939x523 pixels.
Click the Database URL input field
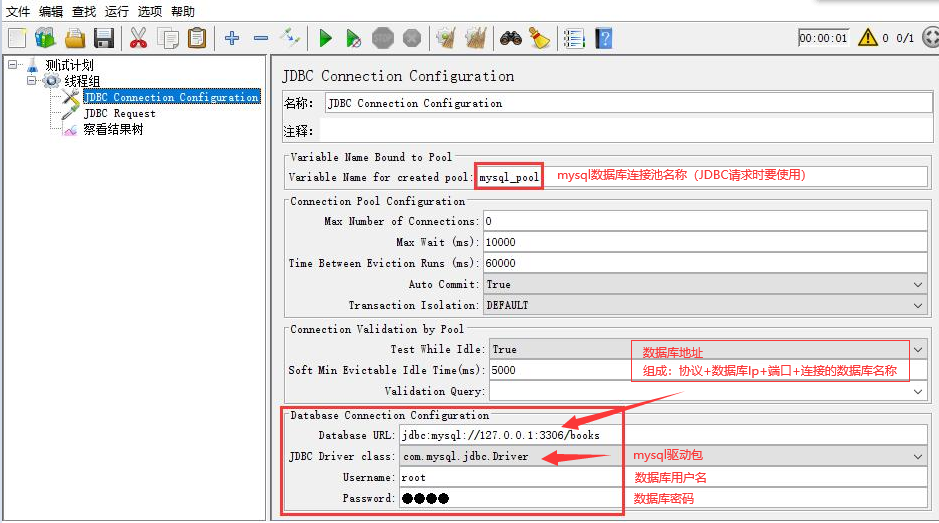click(660, 436)
